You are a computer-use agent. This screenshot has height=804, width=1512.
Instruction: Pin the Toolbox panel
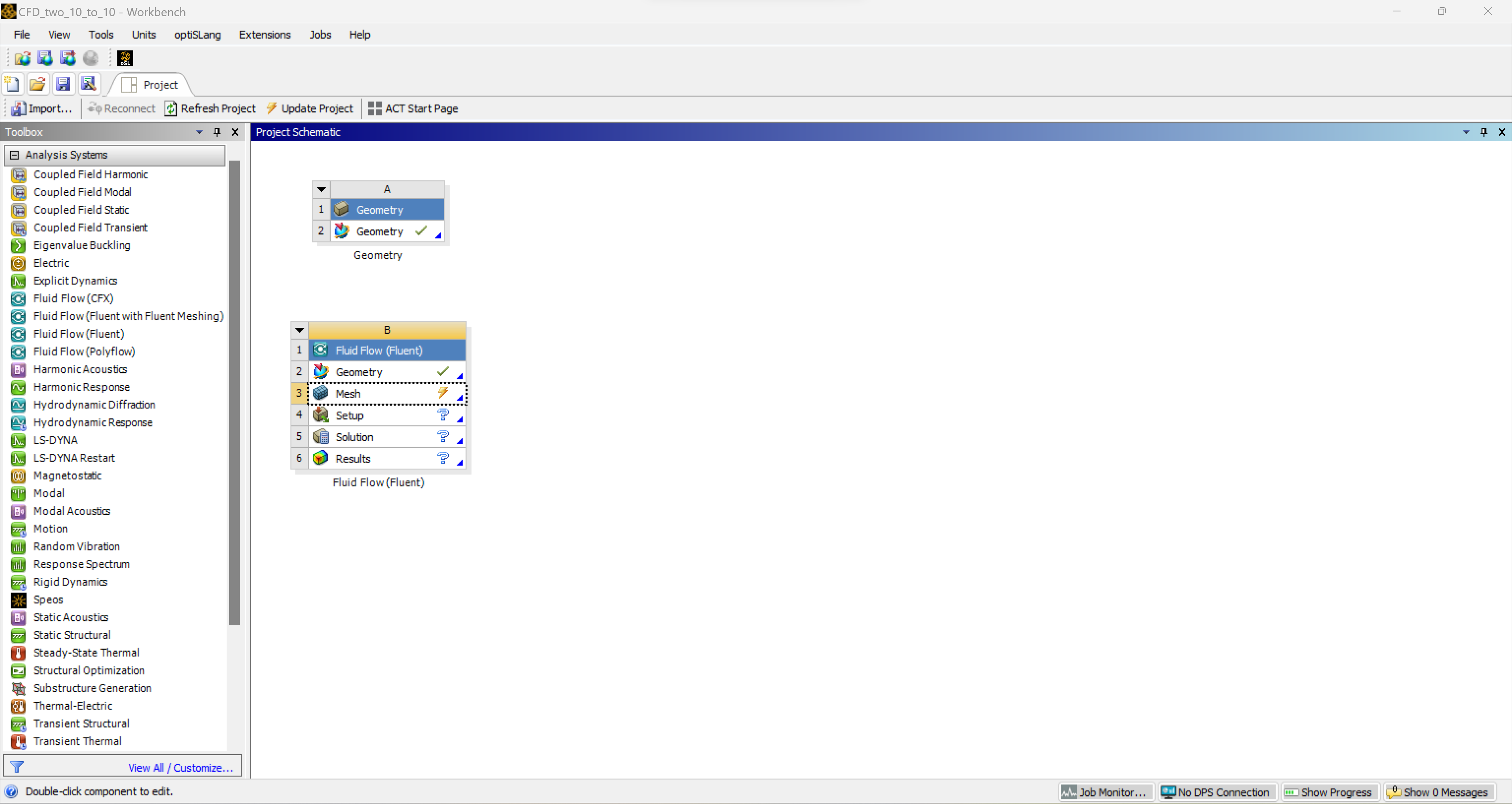[x=217, y=132]
